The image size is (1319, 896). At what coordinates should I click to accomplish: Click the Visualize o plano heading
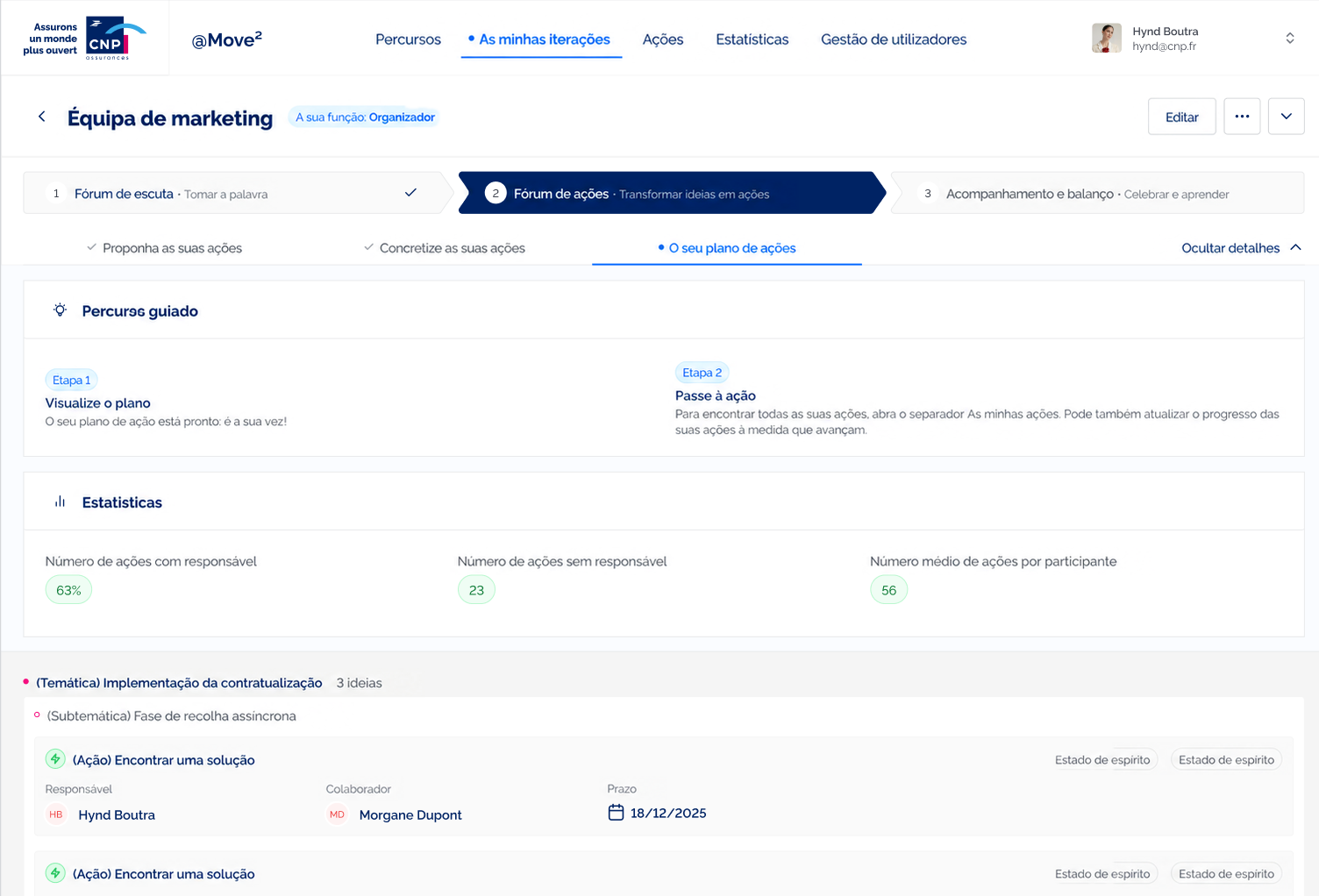click(98, 403)
